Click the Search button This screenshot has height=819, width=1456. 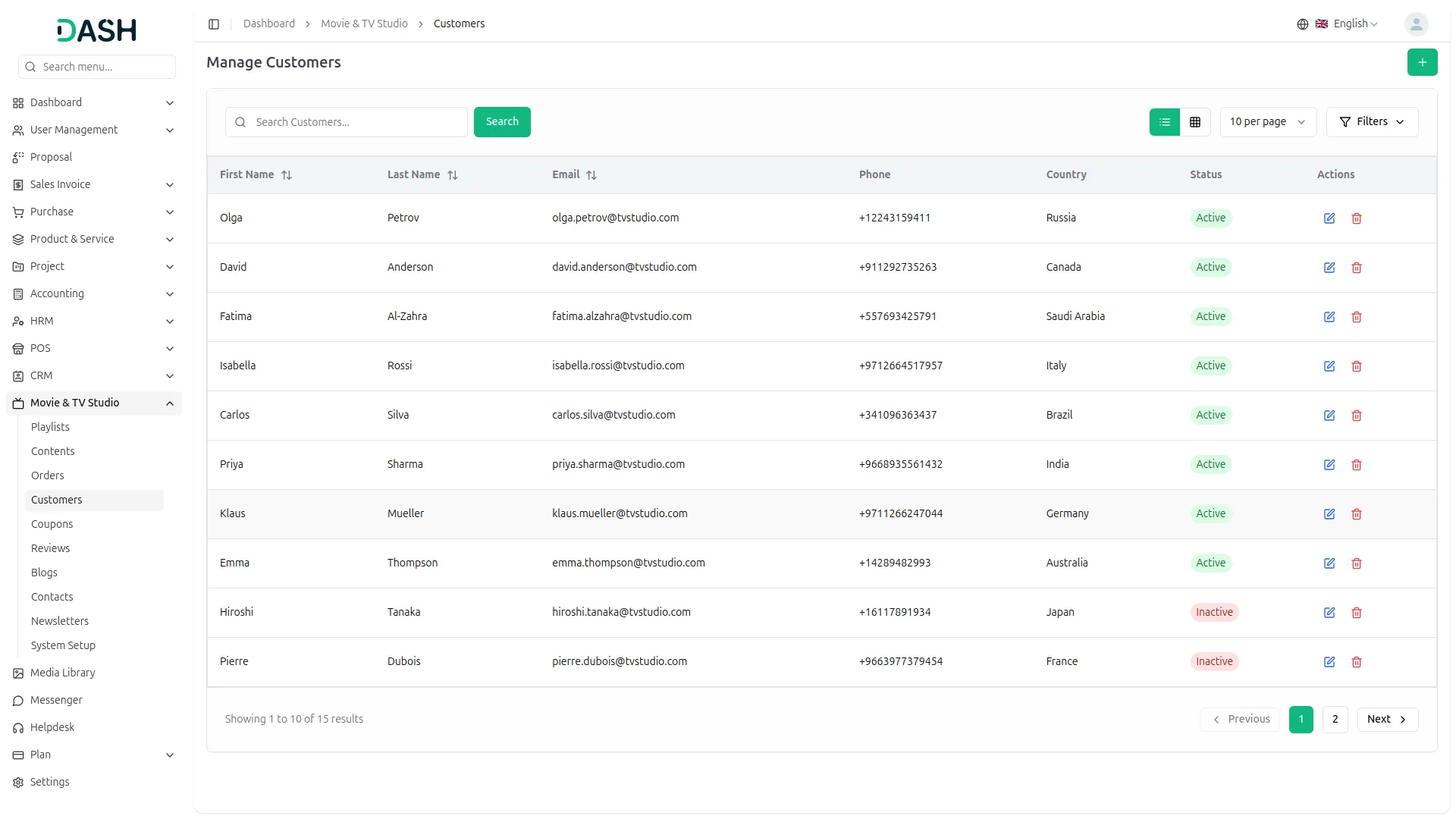(x=501, y=122)
